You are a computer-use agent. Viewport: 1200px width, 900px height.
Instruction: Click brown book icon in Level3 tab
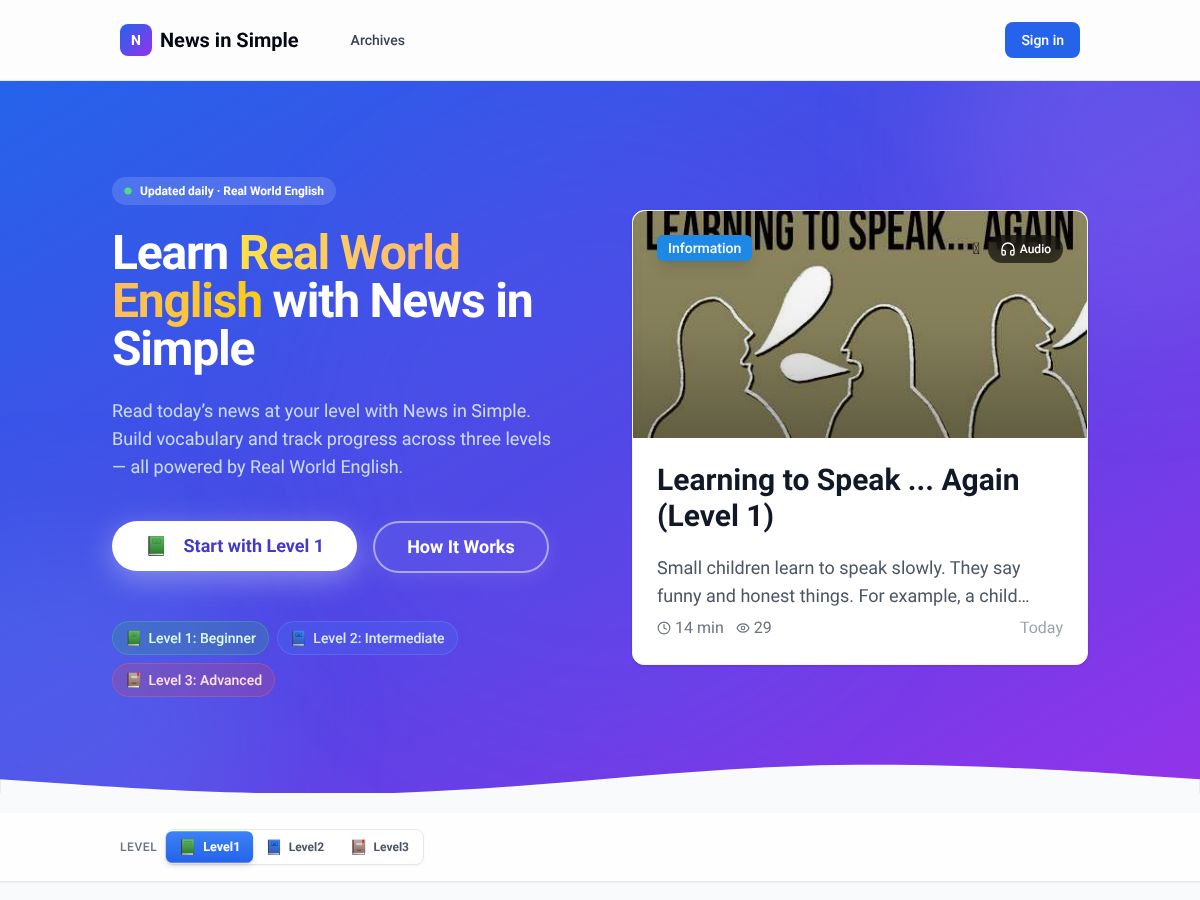click(x=359, y=847)
